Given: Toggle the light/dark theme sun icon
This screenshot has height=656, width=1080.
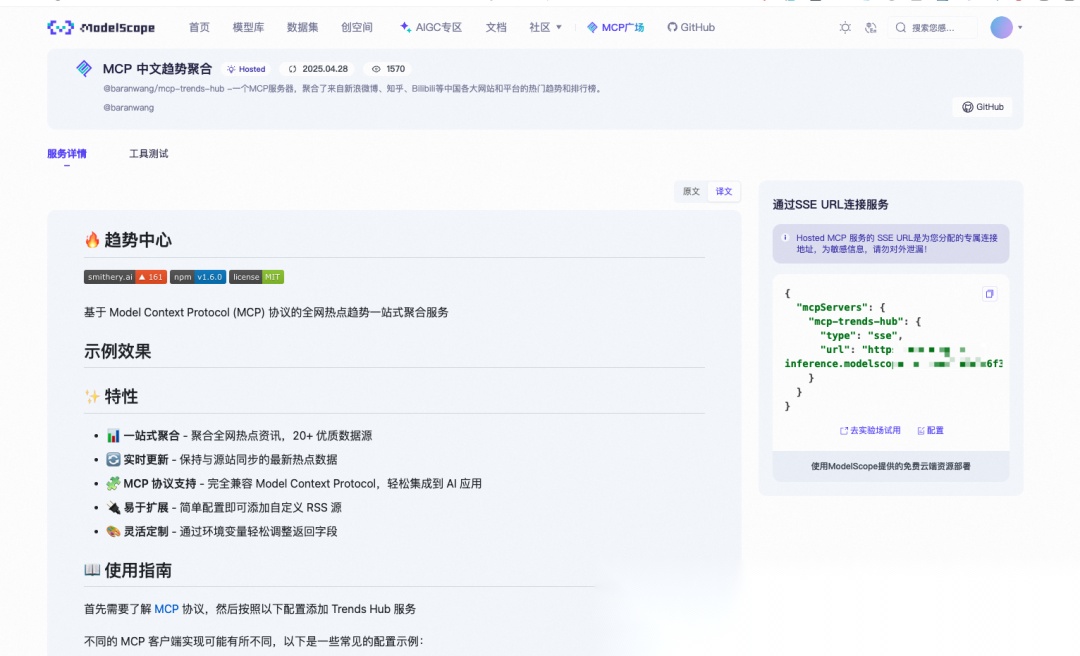Looking at the screenshot, I should (x=845, y=28).
